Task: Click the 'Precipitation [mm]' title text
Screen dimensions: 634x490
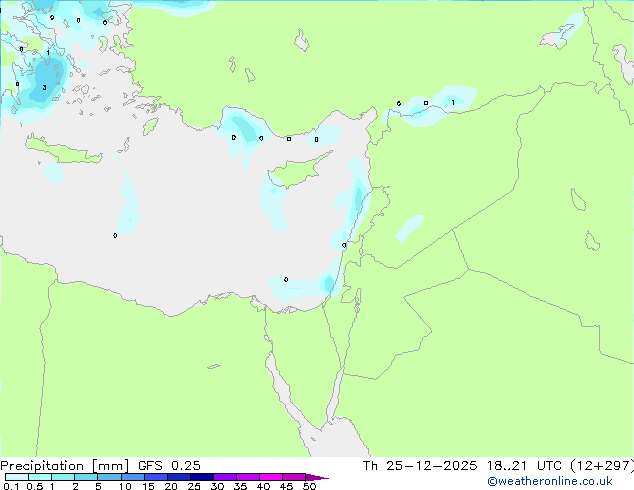Action: pyautogui.click(x=64, y=466)
